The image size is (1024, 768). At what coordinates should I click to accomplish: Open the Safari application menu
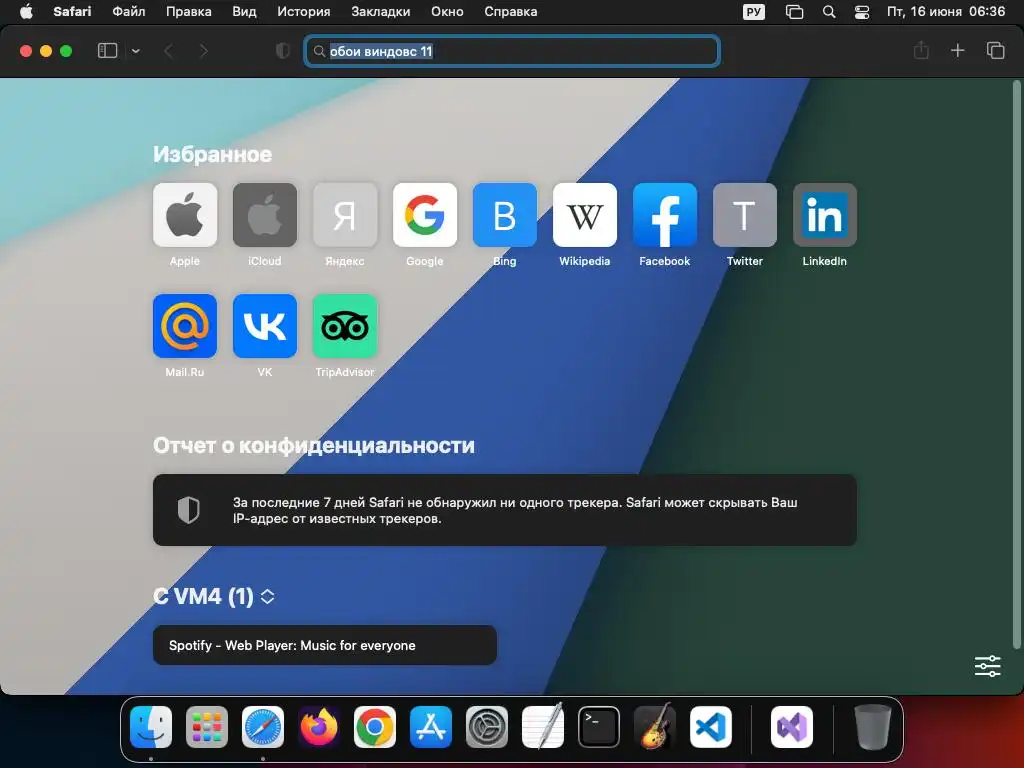pyautogui.click(x=72, y=12)
